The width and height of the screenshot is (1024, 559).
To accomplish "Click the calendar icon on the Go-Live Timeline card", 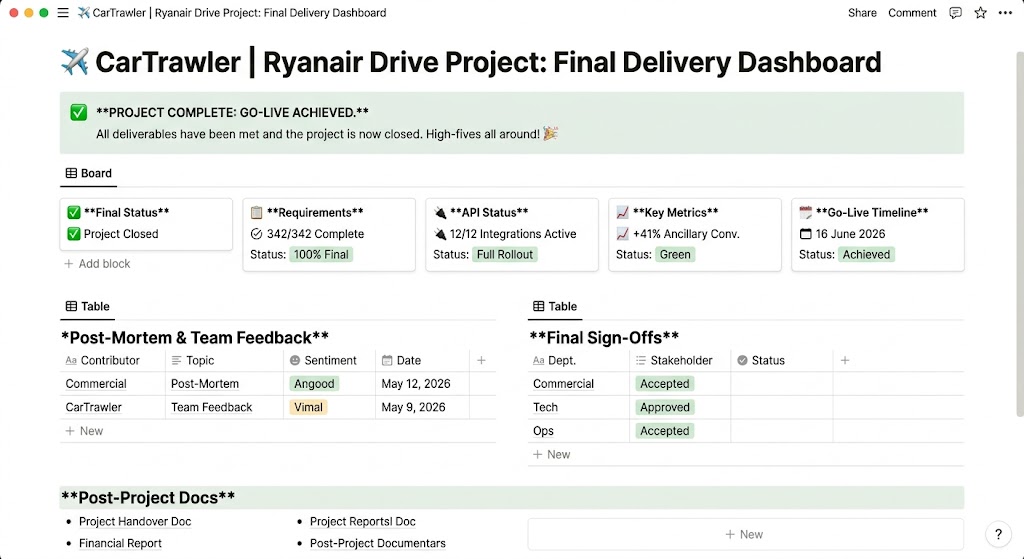I will click(806, 212).
